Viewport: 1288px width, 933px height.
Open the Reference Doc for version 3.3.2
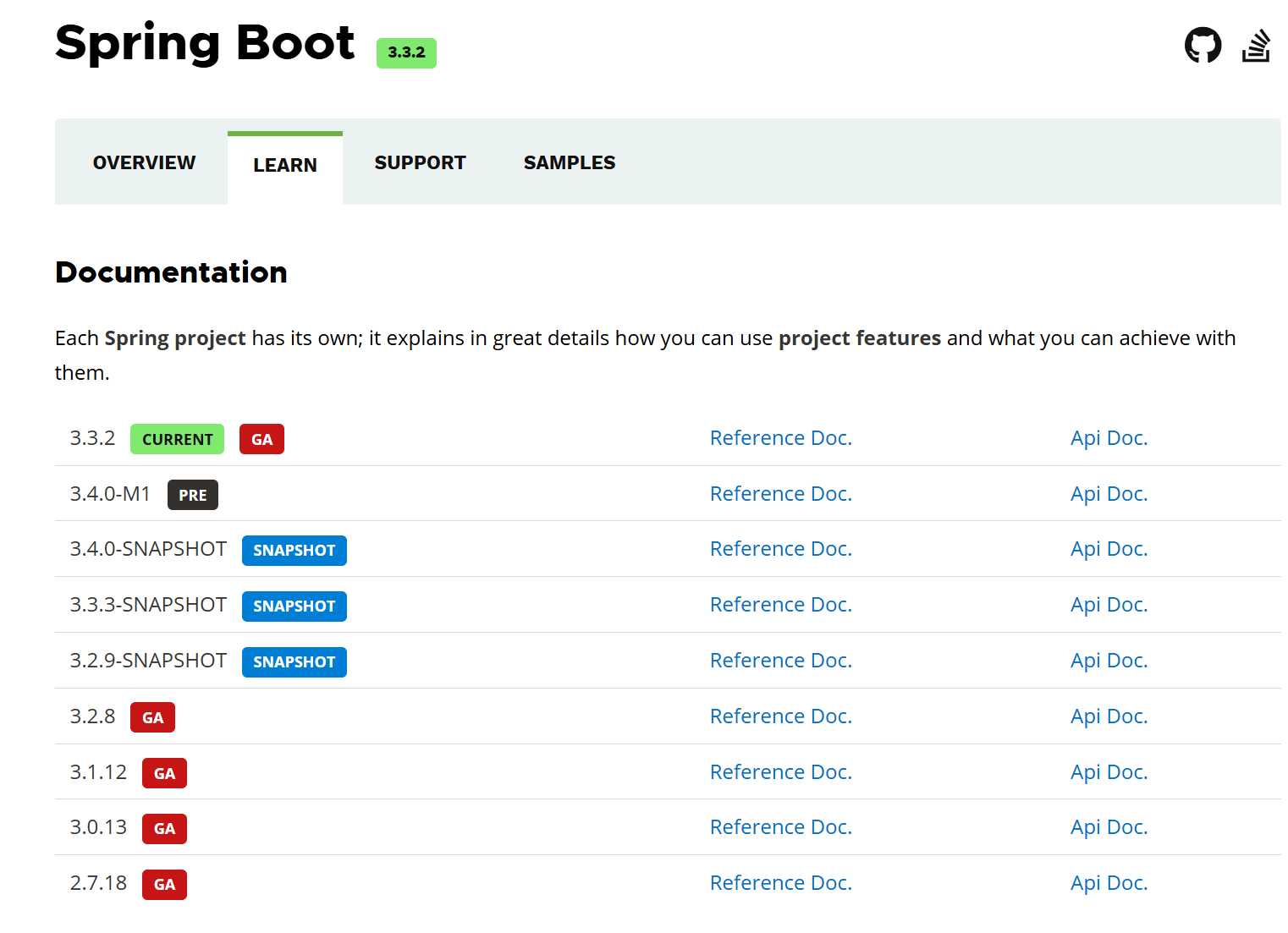coord(780,438)
